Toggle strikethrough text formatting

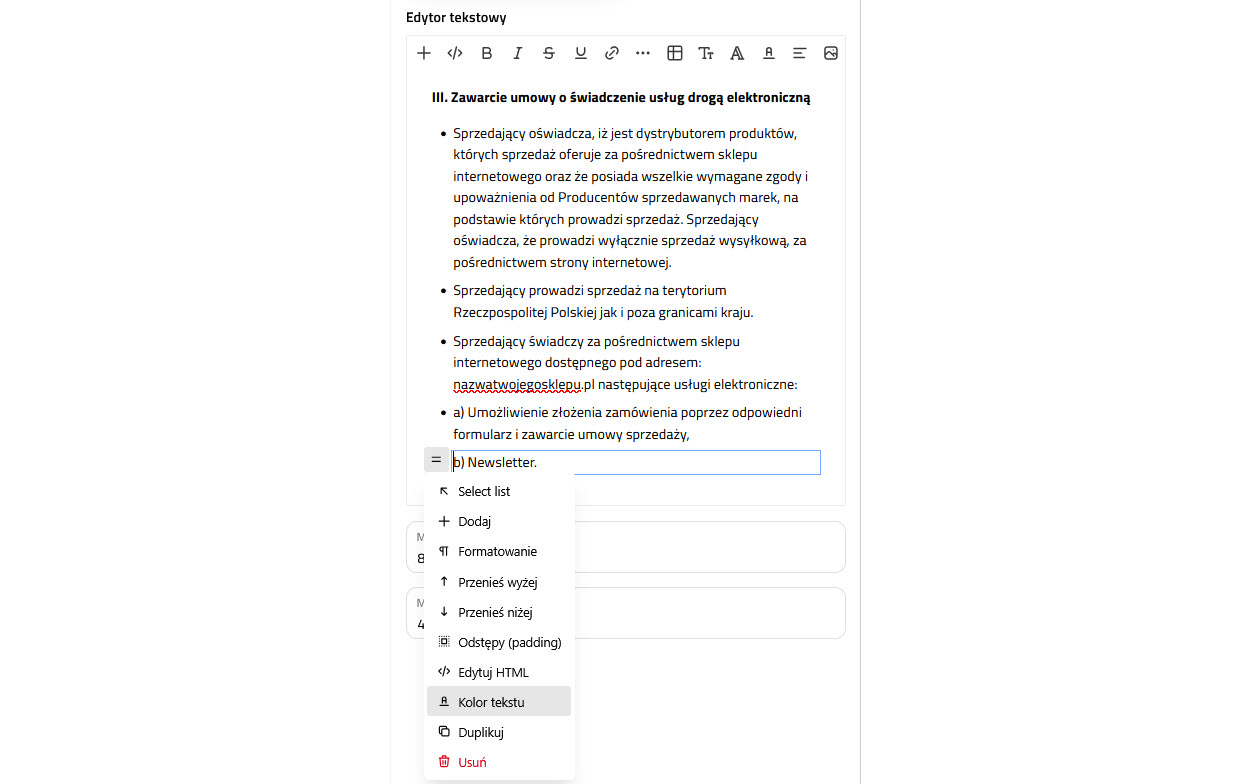(x=549, y=53)
